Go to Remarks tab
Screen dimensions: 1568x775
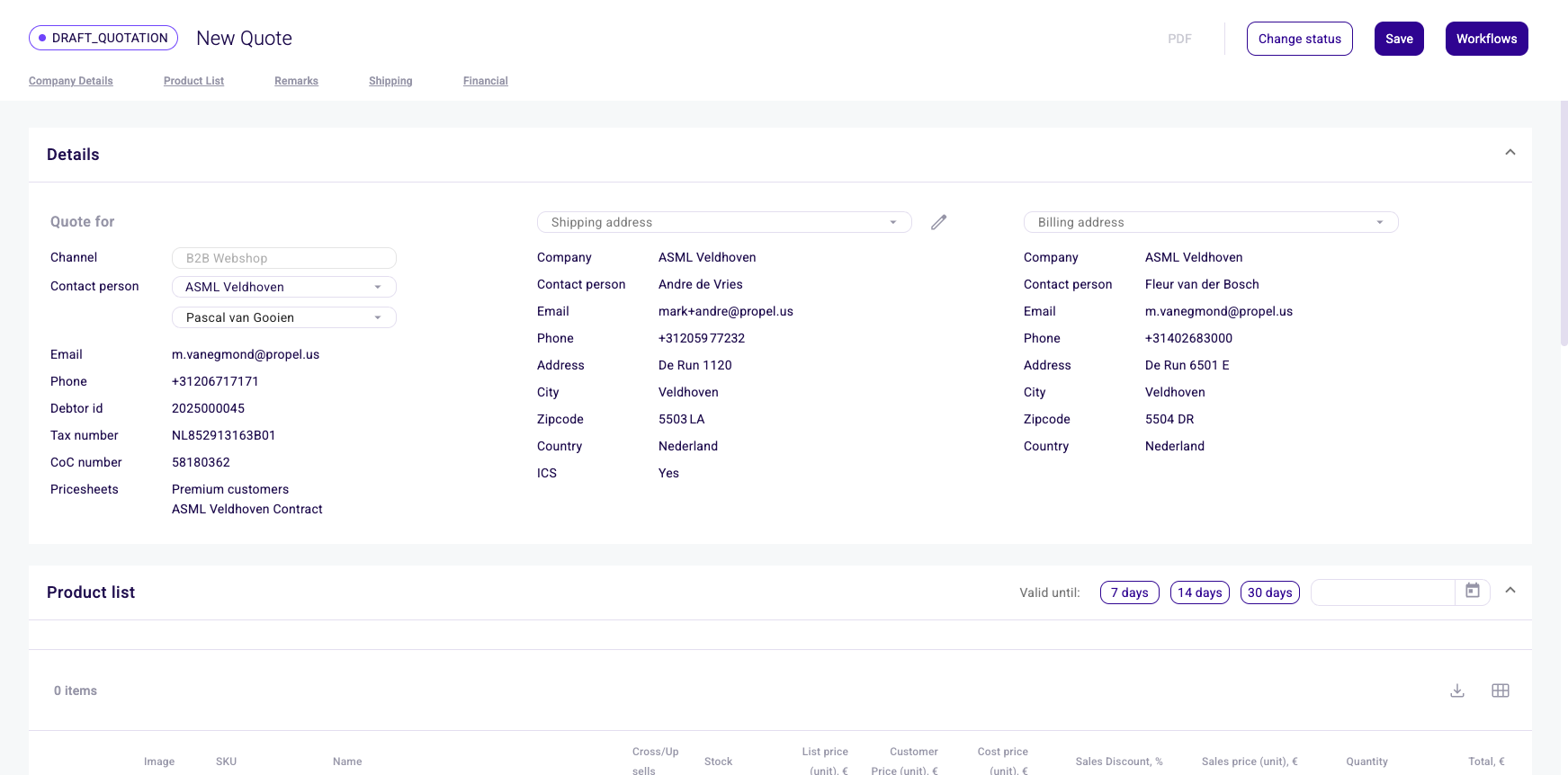pyautogui.click(x=296, y=81)
